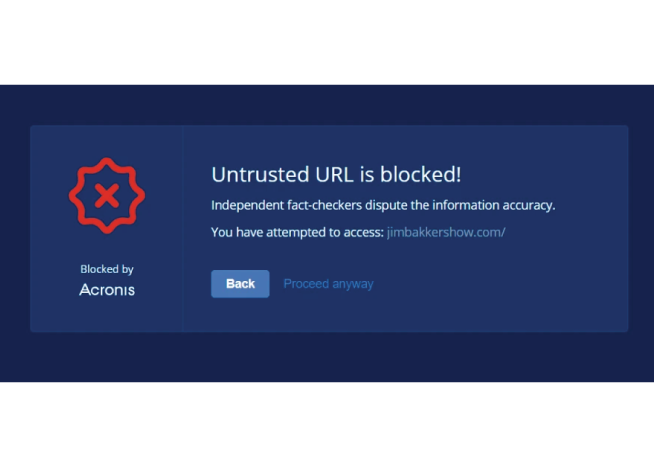This screenshot has width=654, height=456.
Task: Click the red X cross inside the badge
Action: 107,196
